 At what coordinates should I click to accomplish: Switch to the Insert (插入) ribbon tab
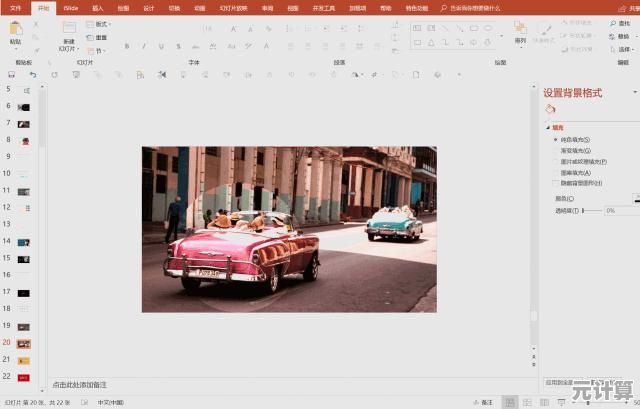[x=97, y=7]
